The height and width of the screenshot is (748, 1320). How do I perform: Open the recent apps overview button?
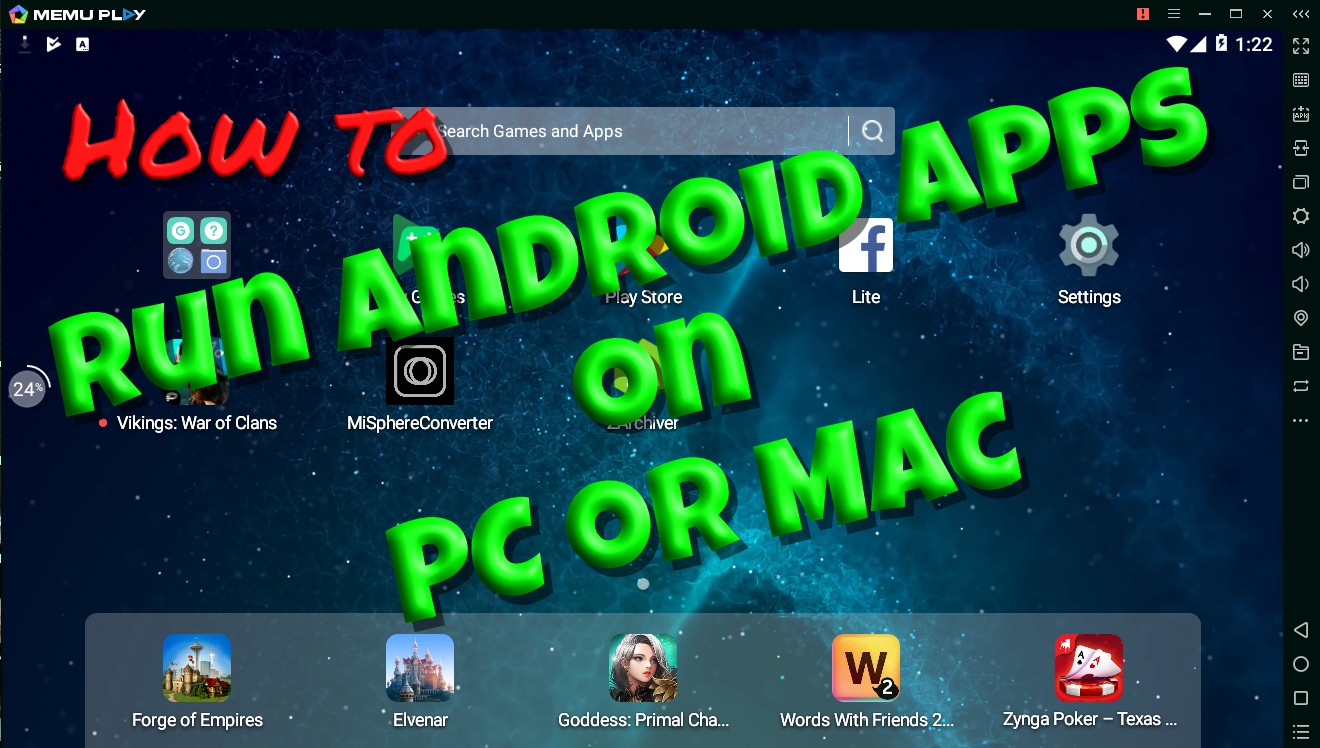[x=1300, y=698]
